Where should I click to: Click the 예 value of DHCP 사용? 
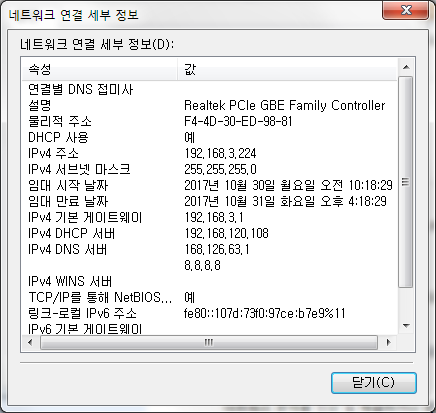(189, 137)
